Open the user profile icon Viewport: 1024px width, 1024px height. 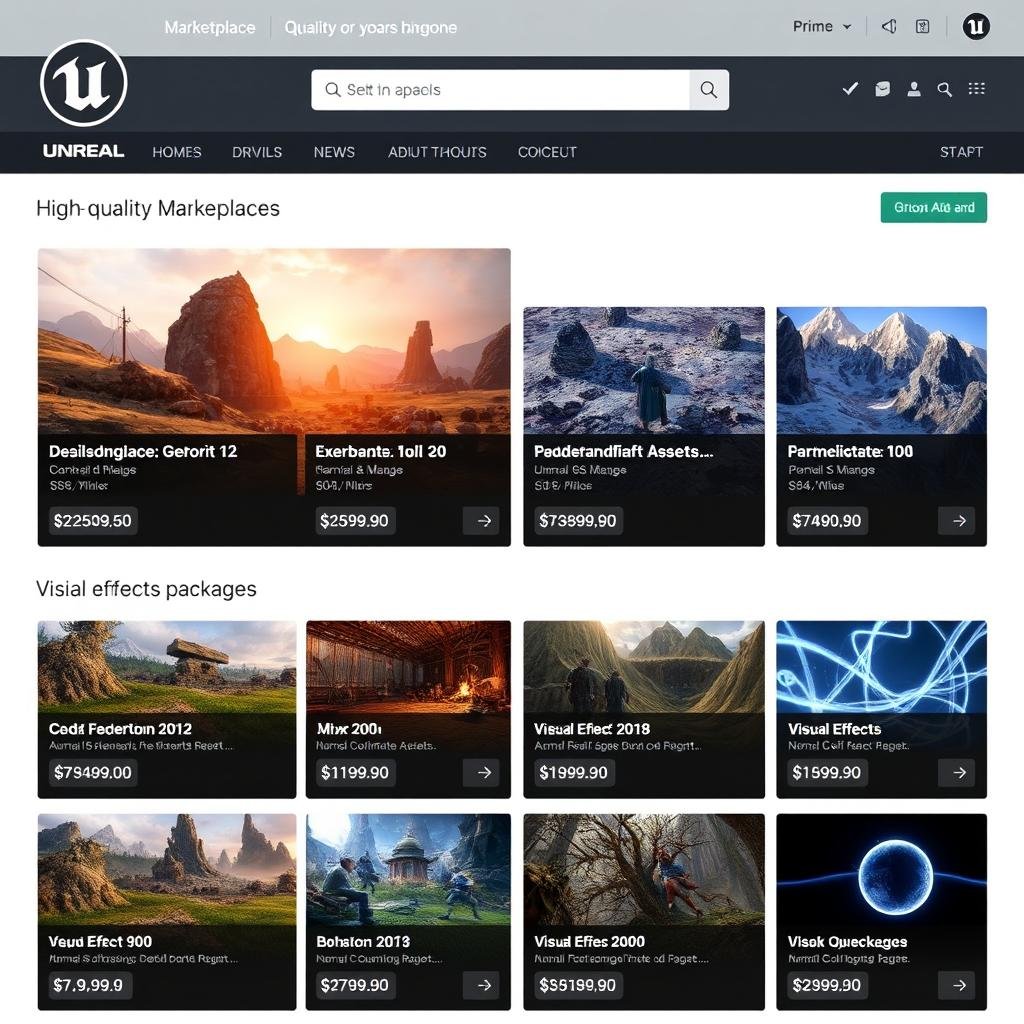tap(913, 89)
